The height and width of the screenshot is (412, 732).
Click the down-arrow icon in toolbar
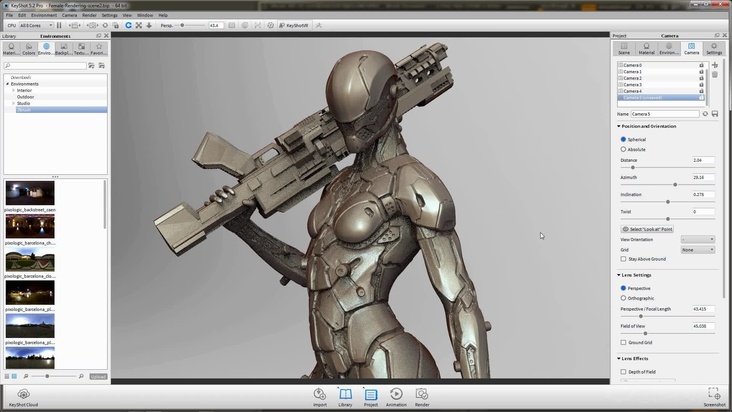pyautogui.click(x=149, y=25)
